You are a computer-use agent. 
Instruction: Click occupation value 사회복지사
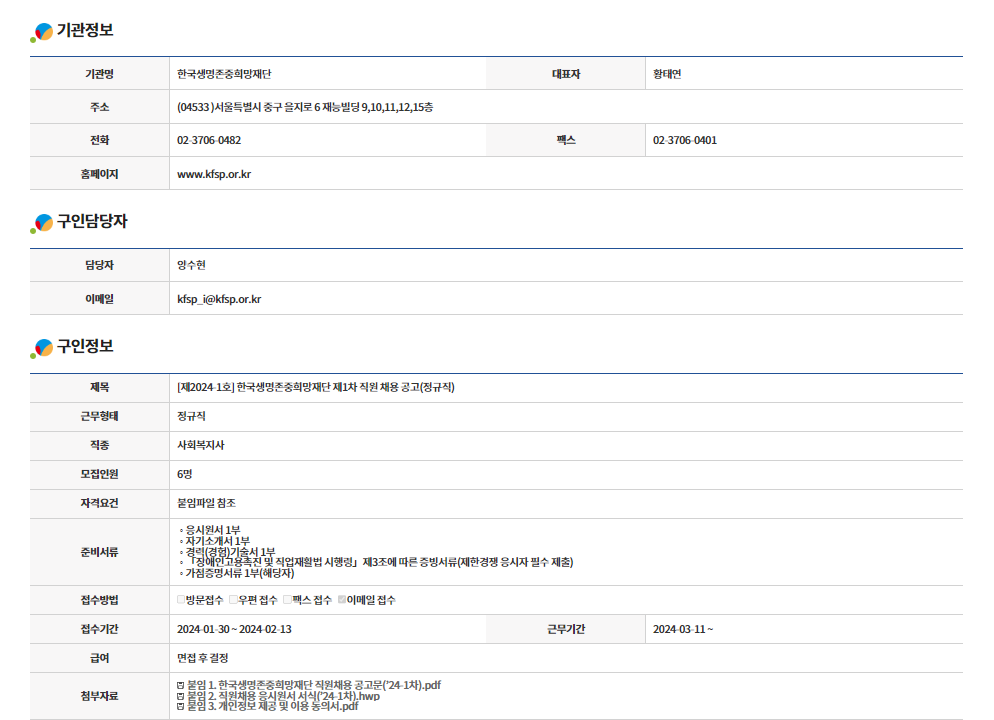coord(200,445)
